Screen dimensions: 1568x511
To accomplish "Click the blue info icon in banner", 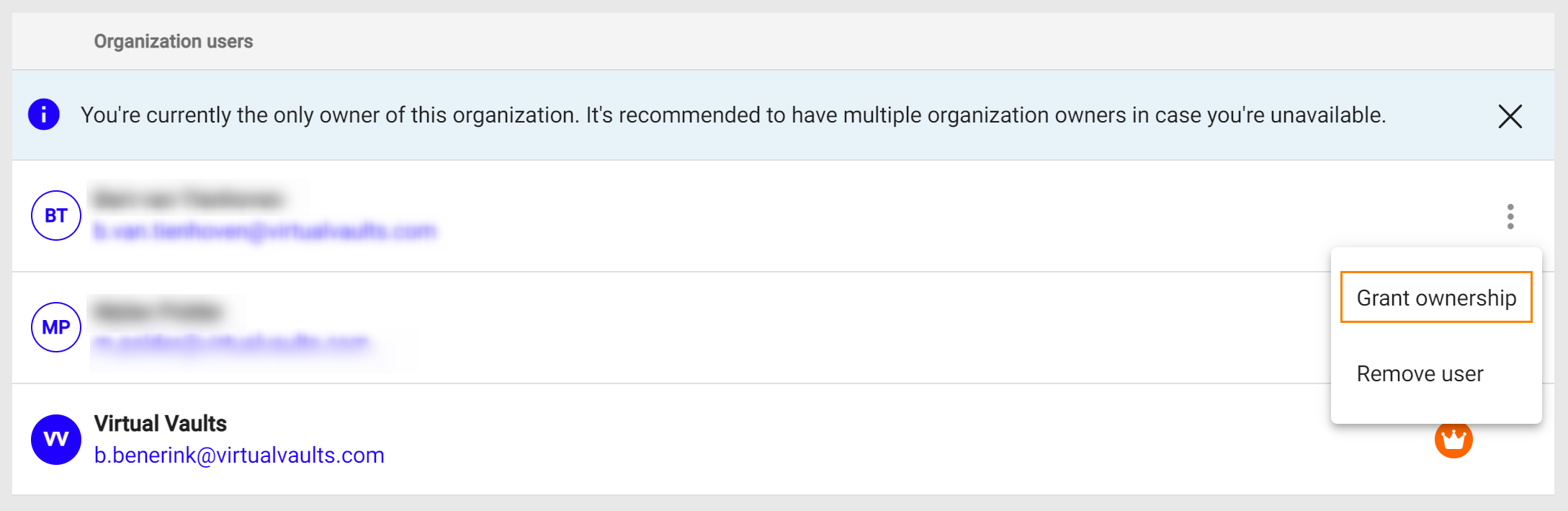I will 44,115.
